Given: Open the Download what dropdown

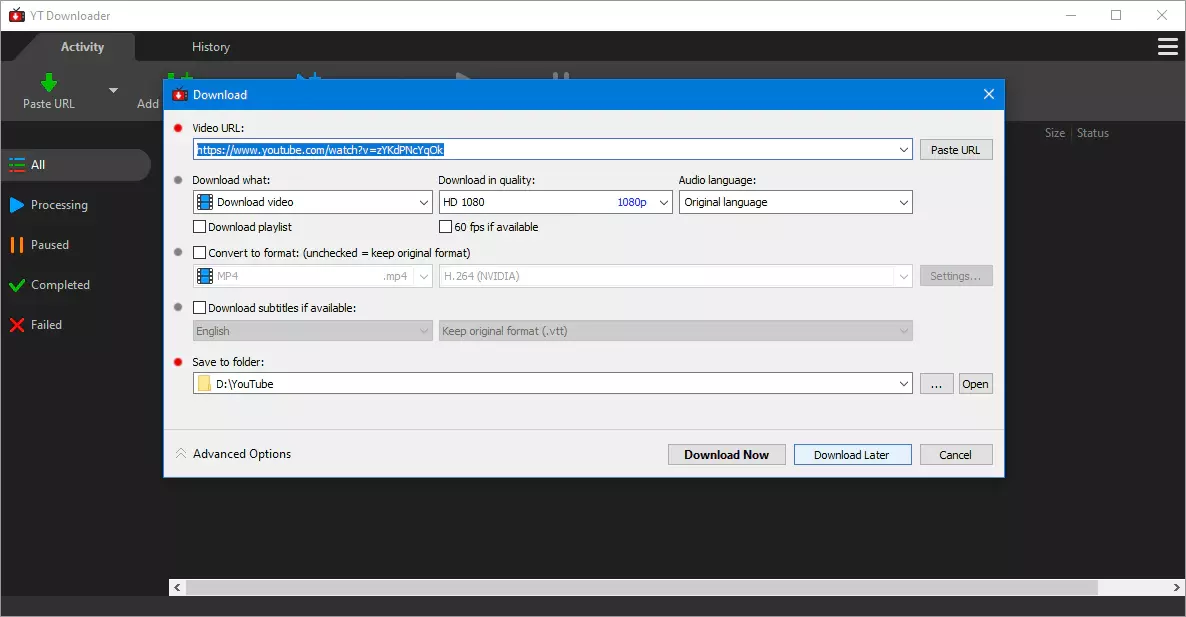Looking at the screenshot, I should tap(312, 202).
